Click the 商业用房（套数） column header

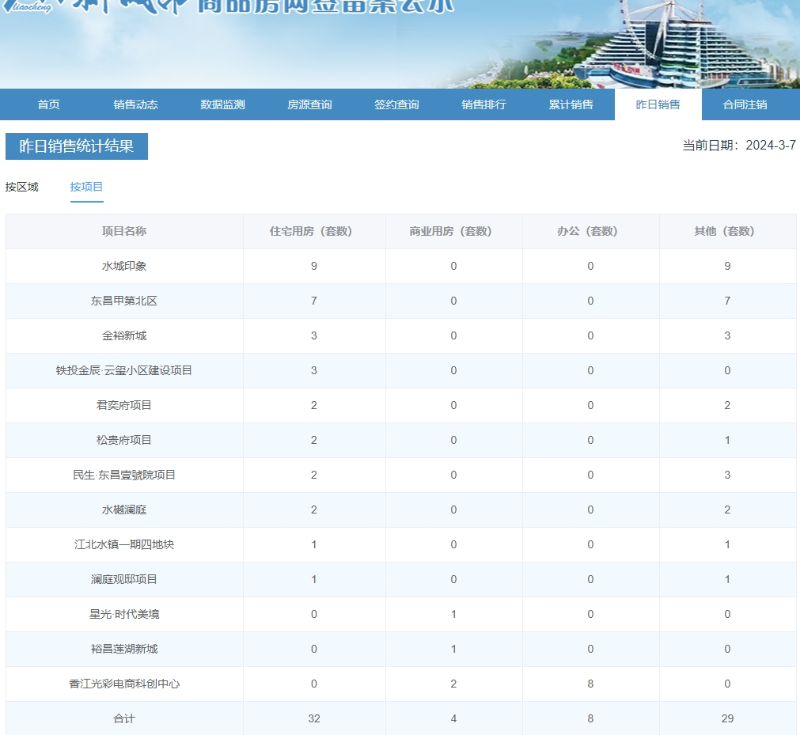click(453, 231)
